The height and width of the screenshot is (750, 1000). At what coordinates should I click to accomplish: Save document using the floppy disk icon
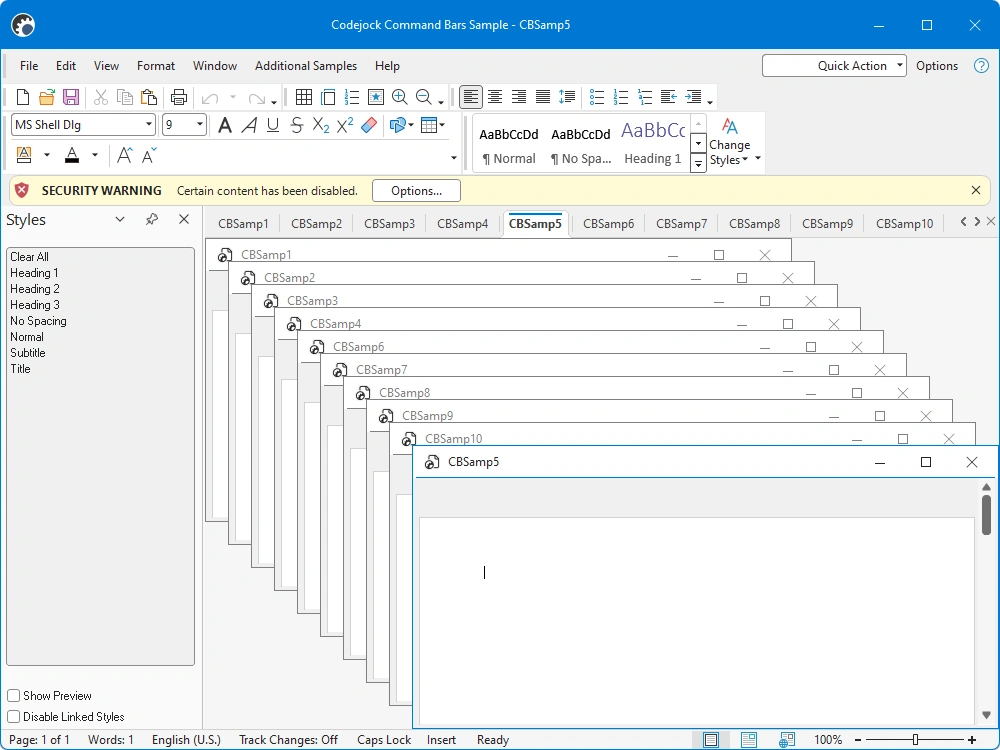tap(71, 97)
